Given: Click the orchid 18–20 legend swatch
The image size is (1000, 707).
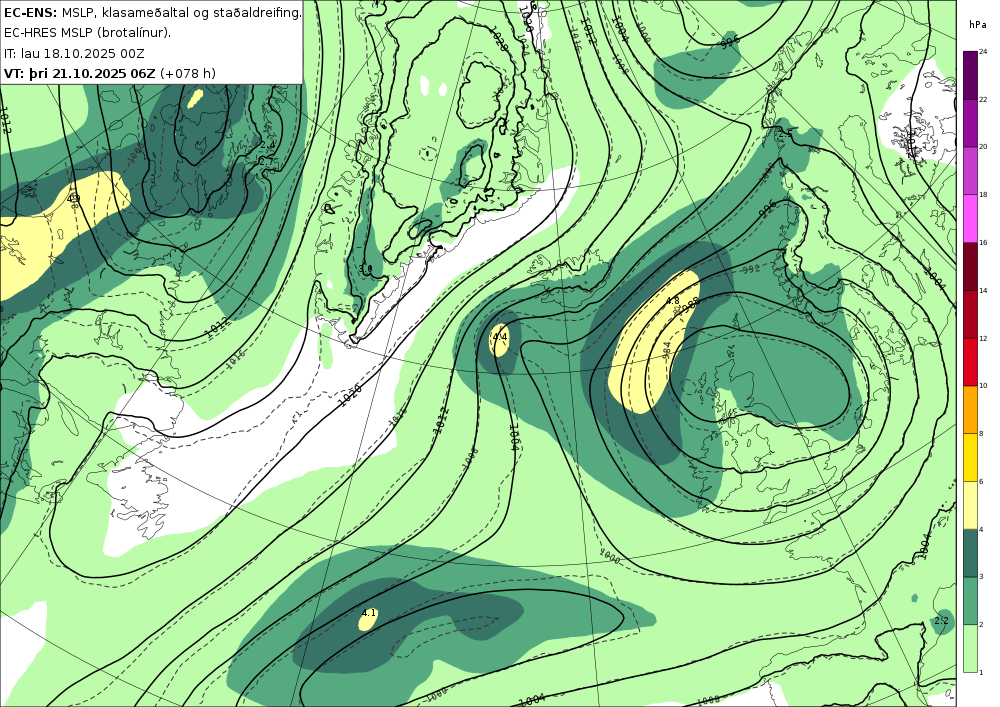Looking at the screenshot, I should [x=970, y=171].
